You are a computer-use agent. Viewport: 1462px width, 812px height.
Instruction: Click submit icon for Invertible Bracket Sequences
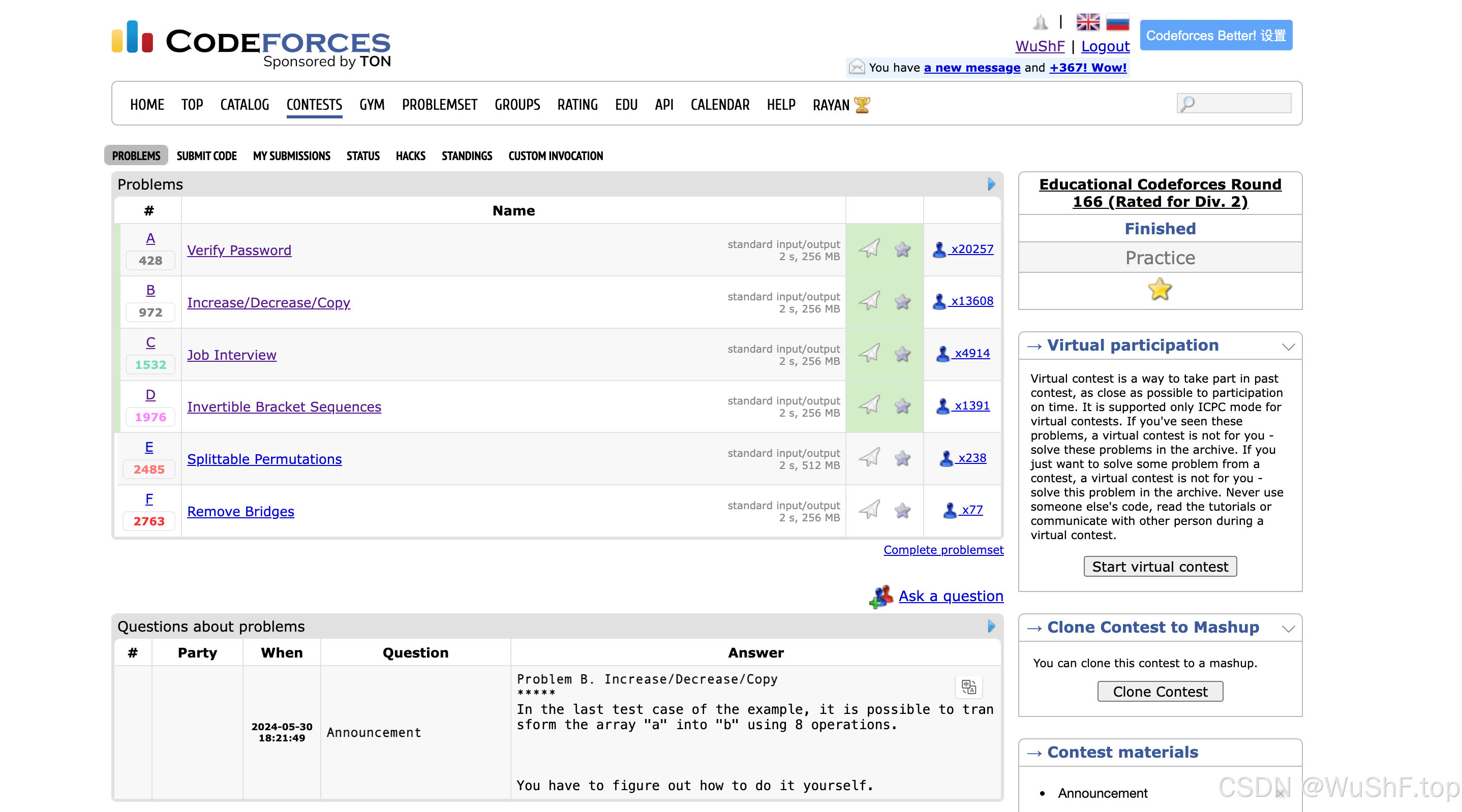click(x=869, y=405)
